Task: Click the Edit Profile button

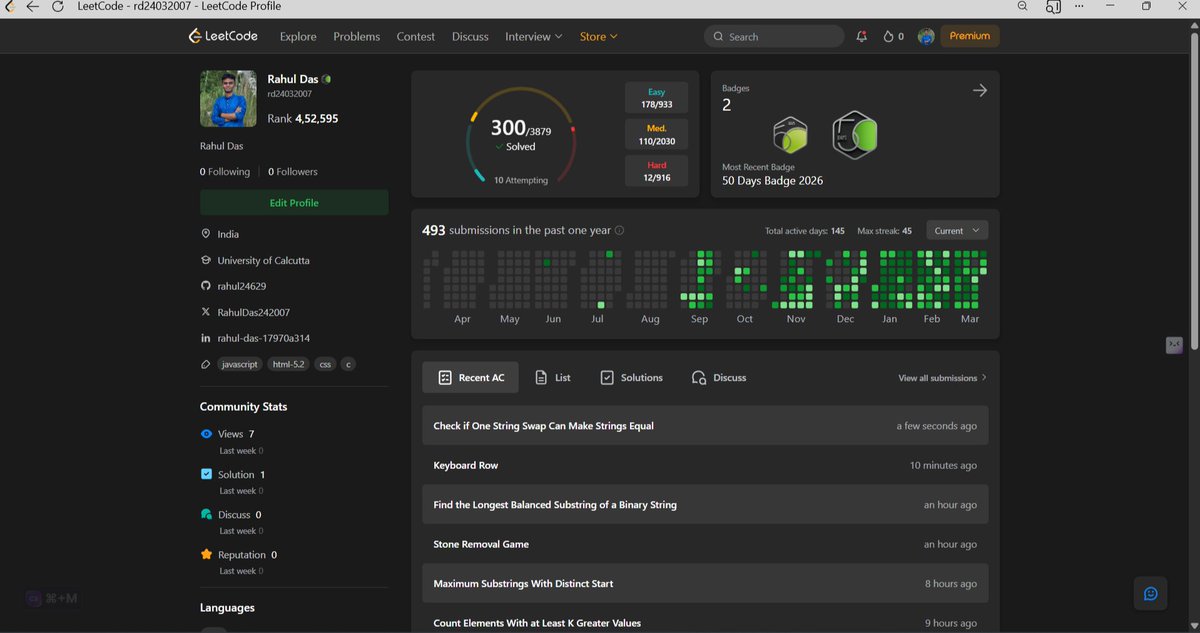Action: pyautogui.click(x=294, y=202)
